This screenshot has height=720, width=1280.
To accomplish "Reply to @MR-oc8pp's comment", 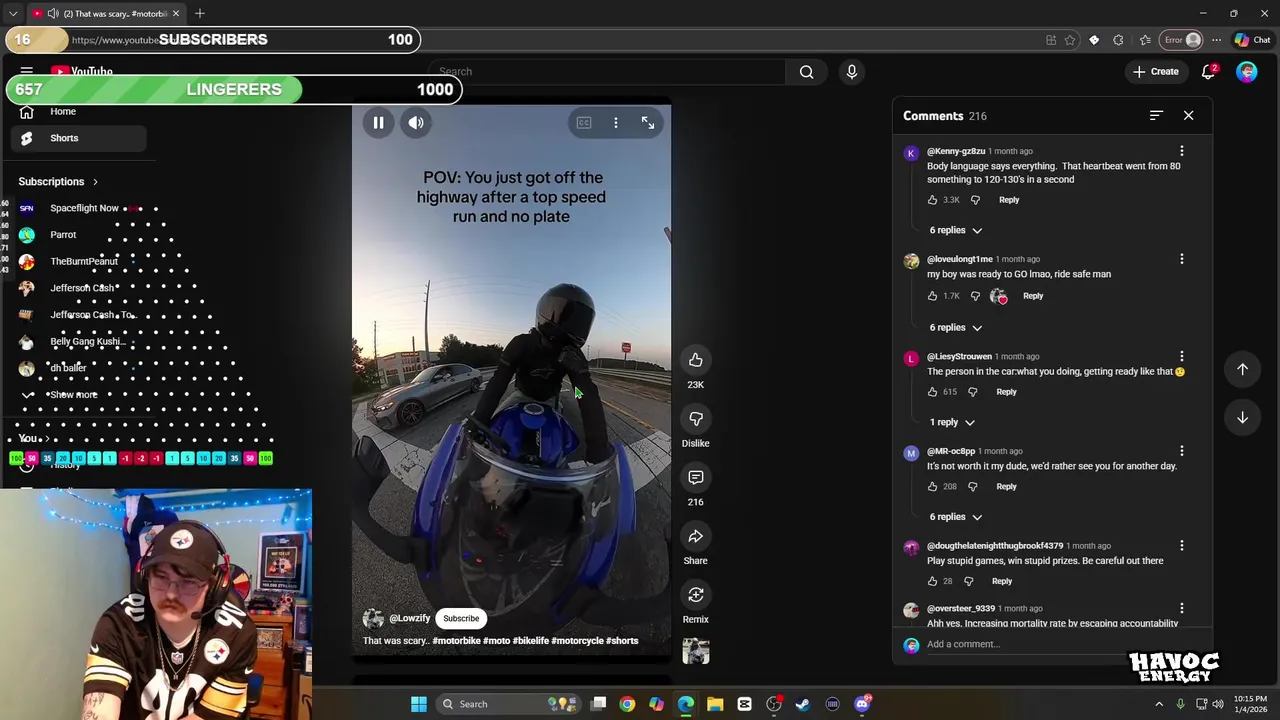I will tap(1006, 487).
